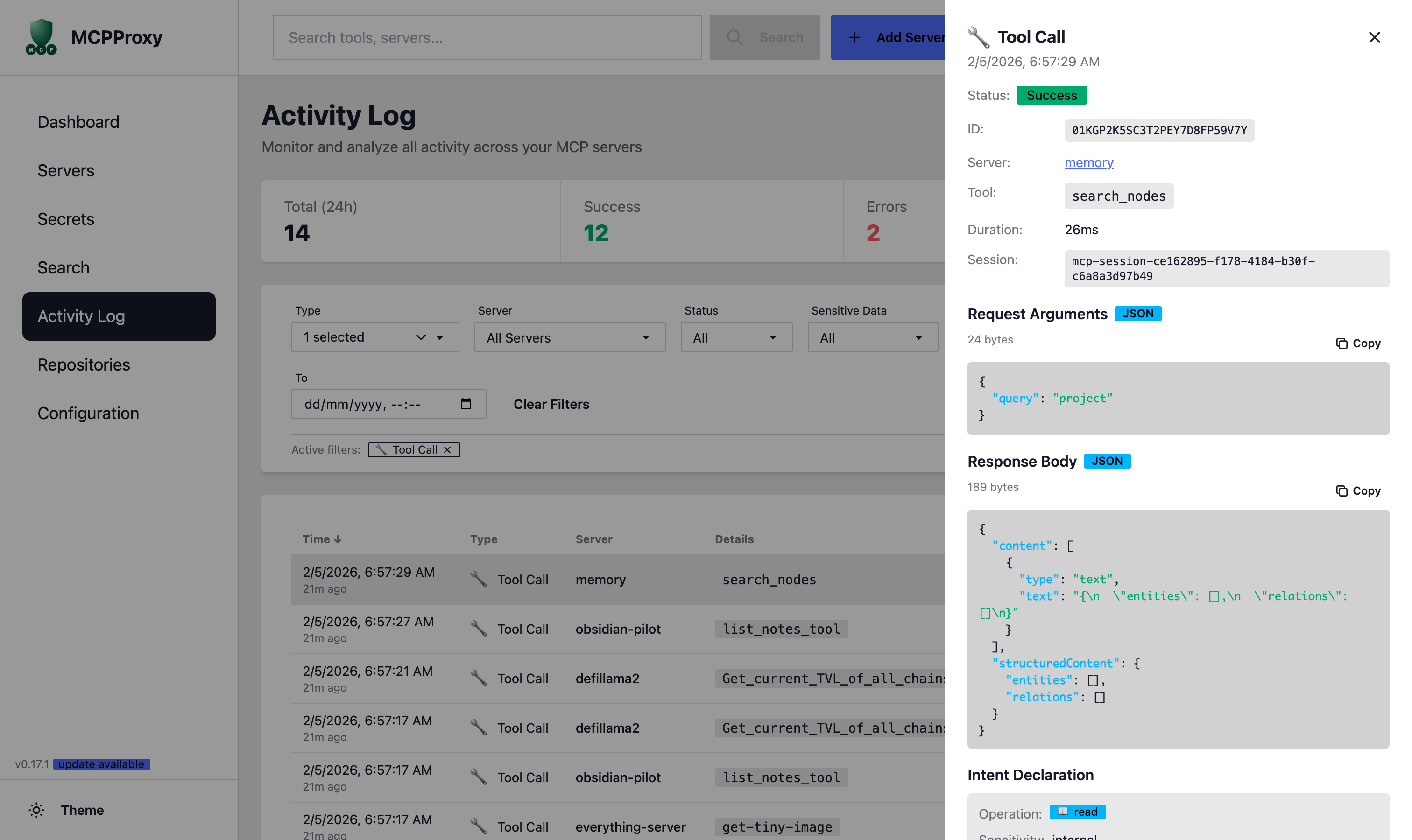Click the wrench icon on the search_nodes row

click(479, 580)
